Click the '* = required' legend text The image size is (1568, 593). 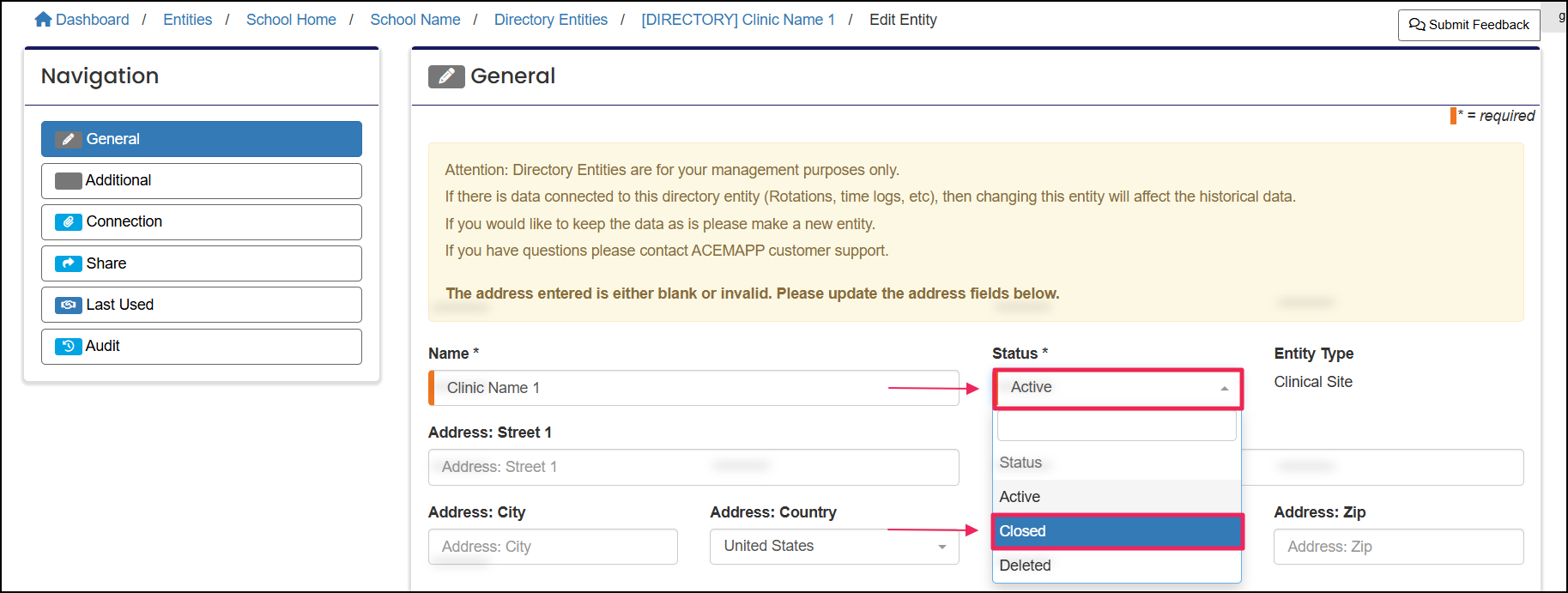[1497, 115]
